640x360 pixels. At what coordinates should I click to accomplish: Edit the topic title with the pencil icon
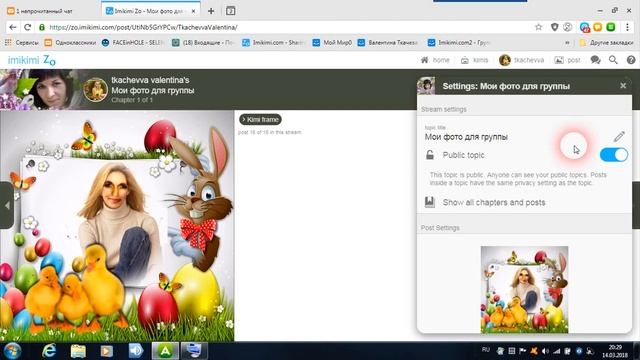point(619,136)
